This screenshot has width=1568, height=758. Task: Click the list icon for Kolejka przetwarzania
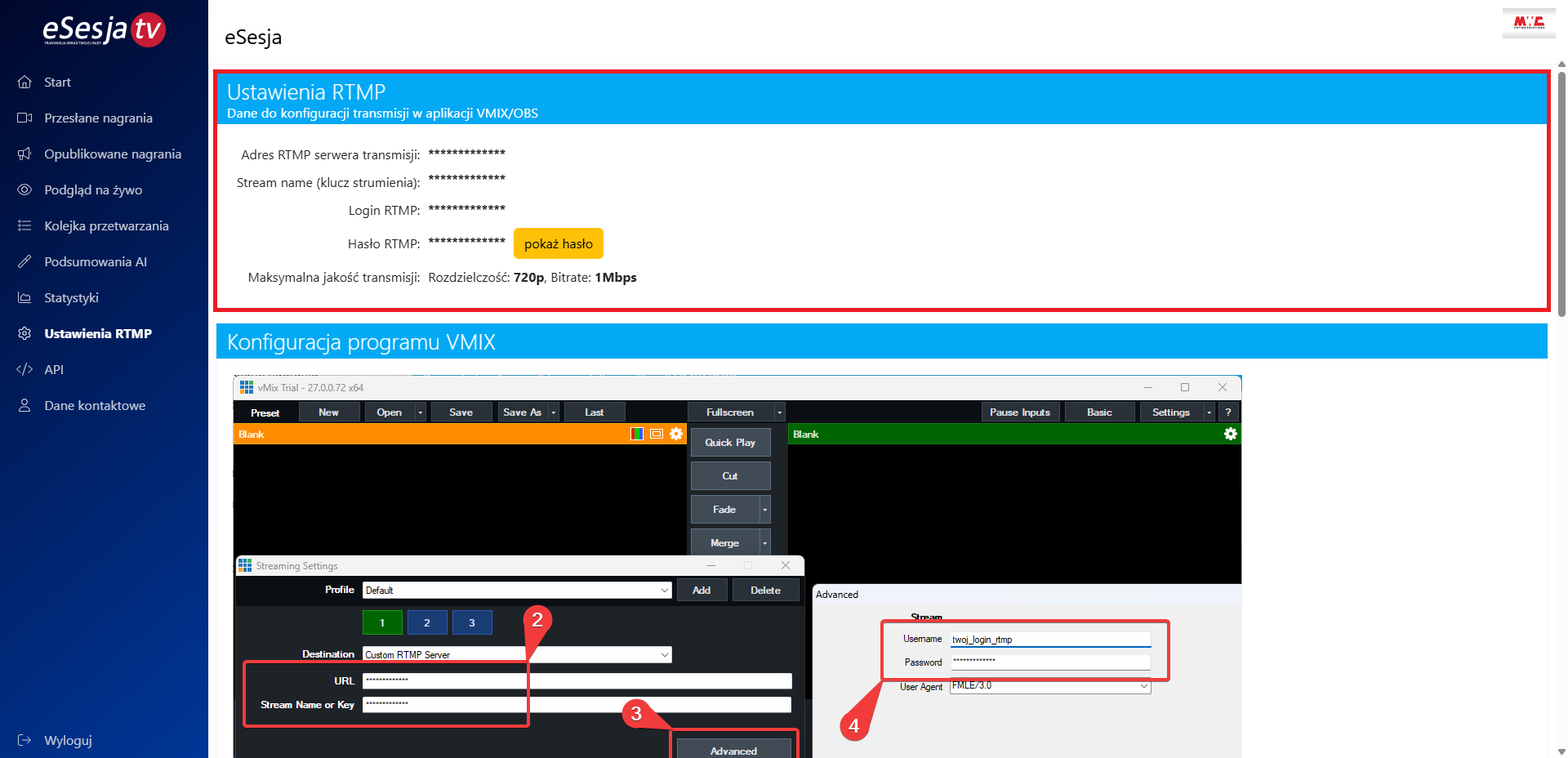tap(24, 225)
